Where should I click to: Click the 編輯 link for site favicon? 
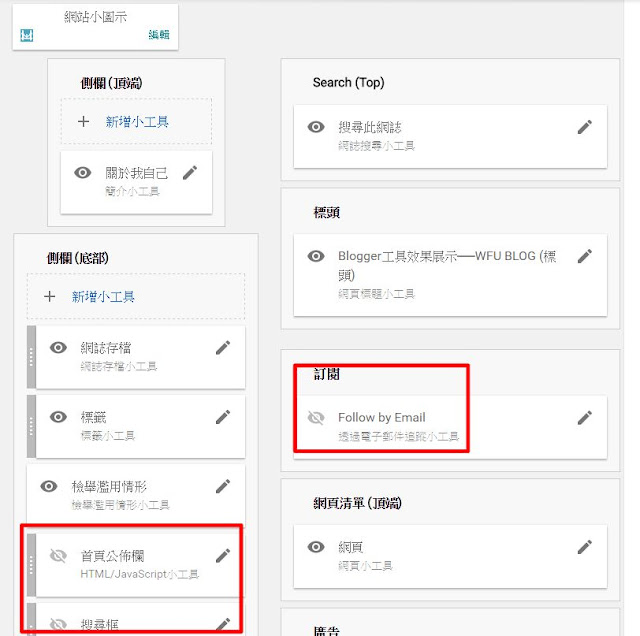(159, 35)
